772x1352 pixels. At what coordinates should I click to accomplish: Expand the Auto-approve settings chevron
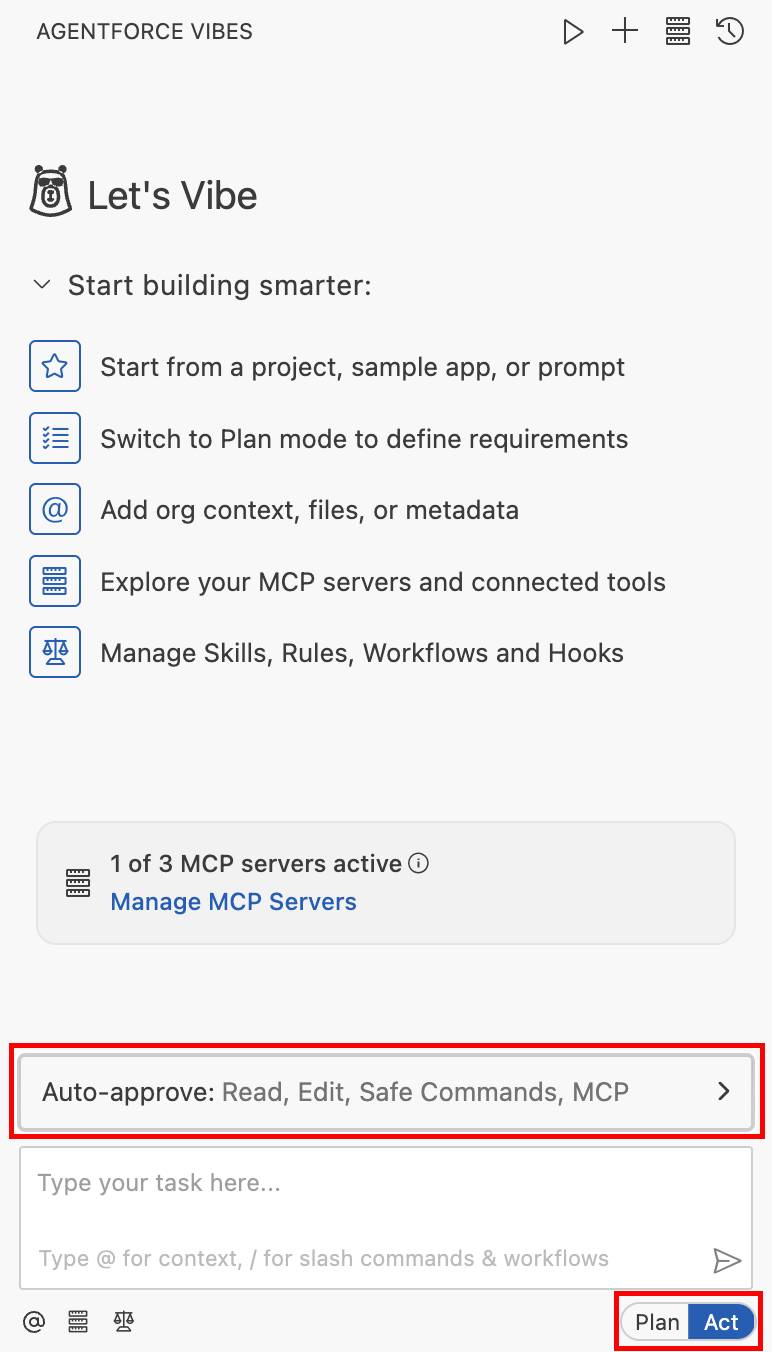[724, 1091]
